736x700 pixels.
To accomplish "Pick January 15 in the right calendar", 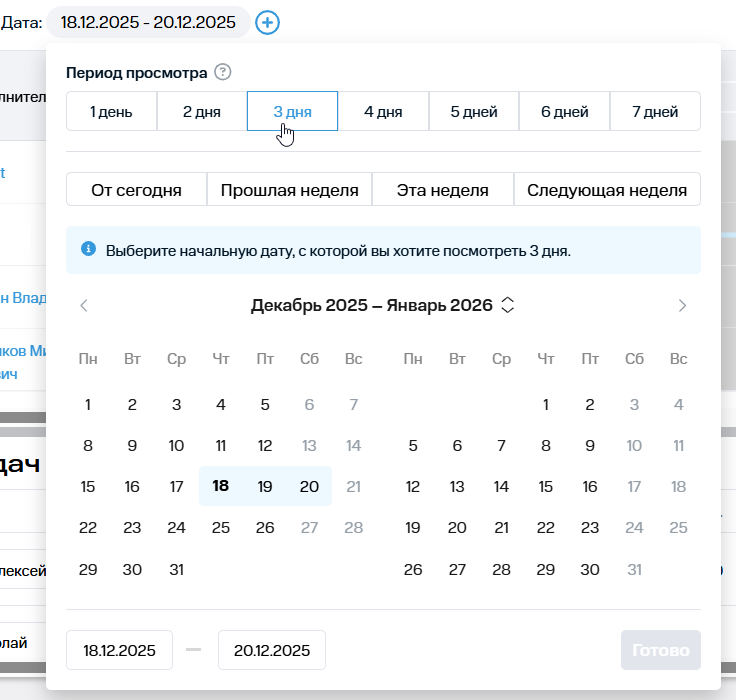I will [545, 486].
